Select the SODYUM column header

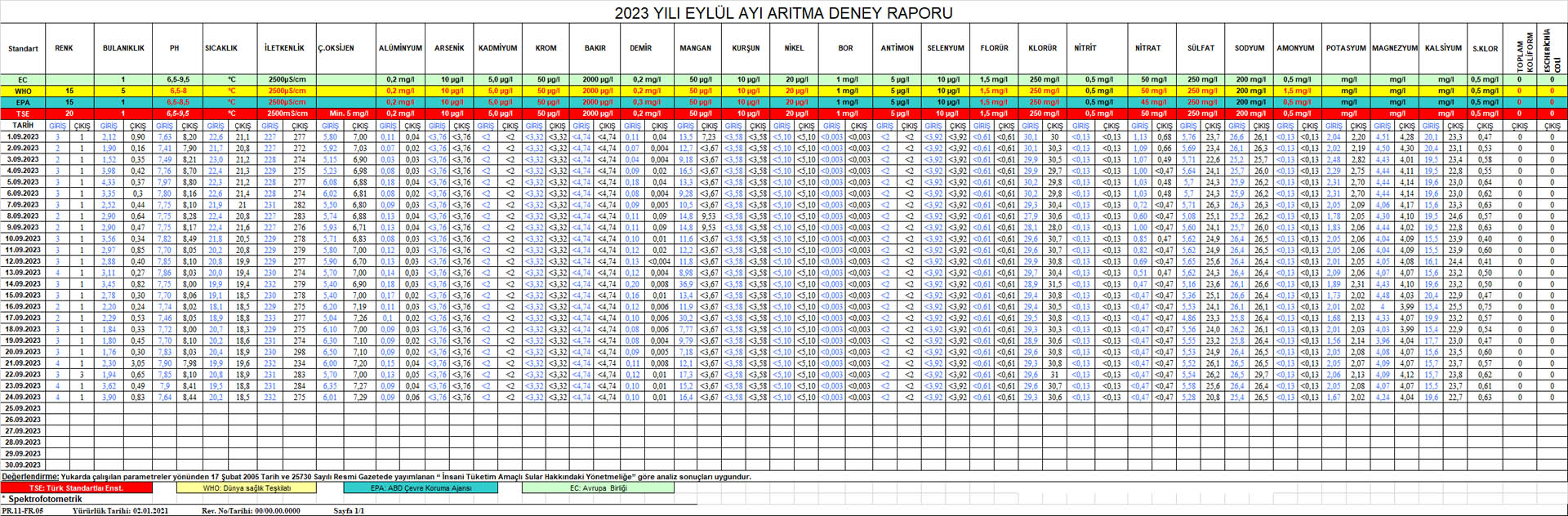click(1249, 48)
